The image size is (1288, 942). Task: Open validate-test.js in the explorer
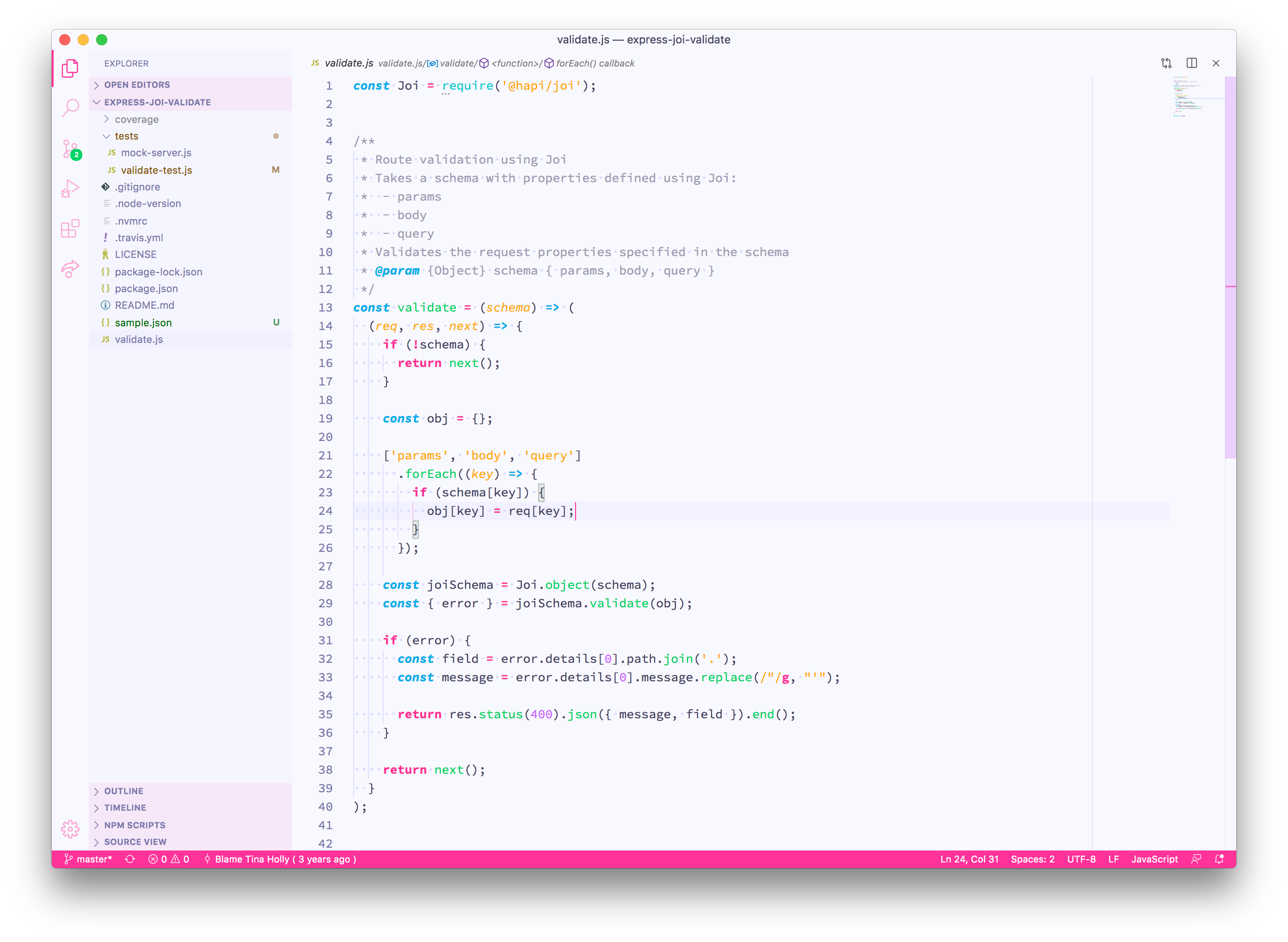click(x=156, y=170)
